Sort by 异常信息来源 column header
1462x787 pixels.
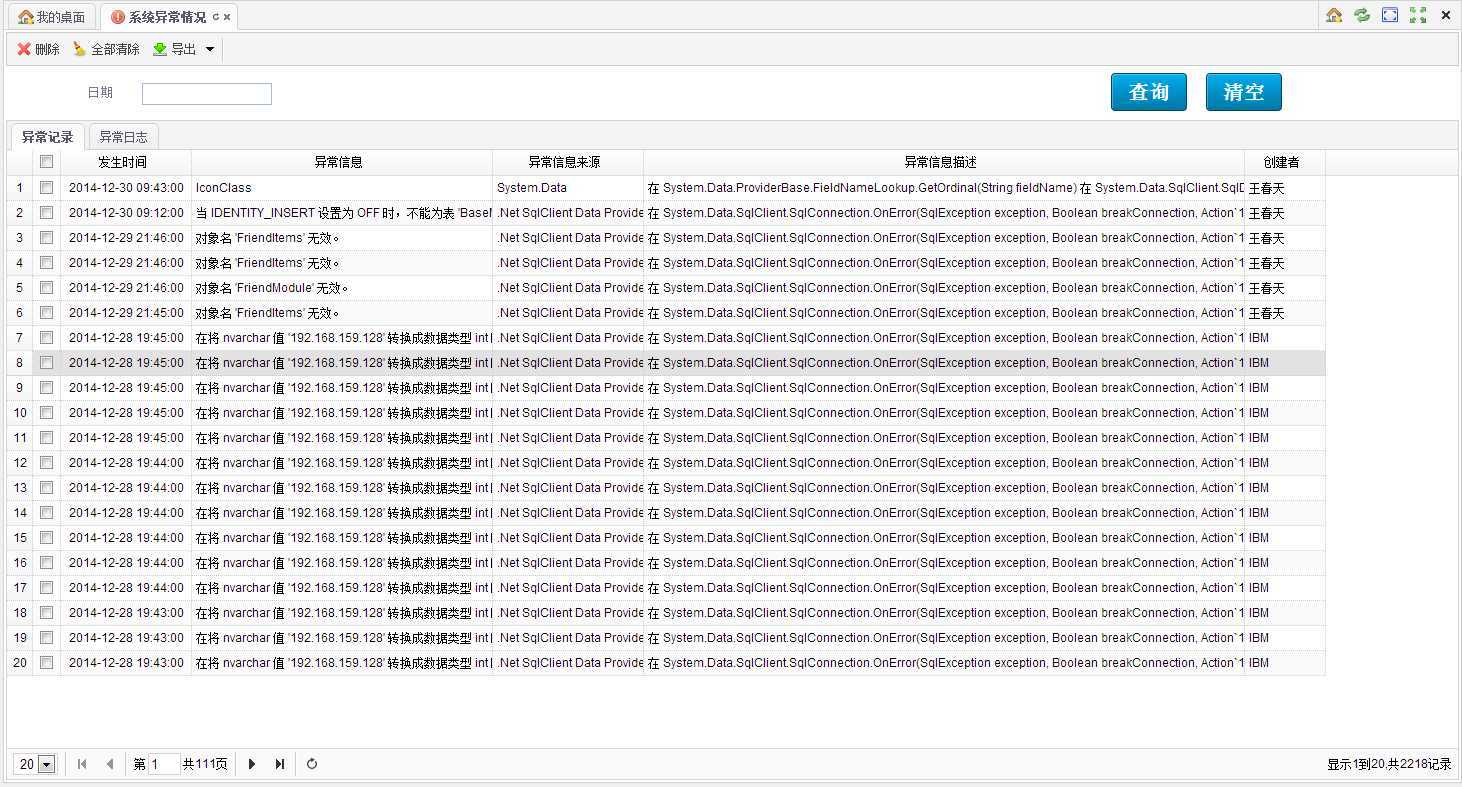(568, 162)
